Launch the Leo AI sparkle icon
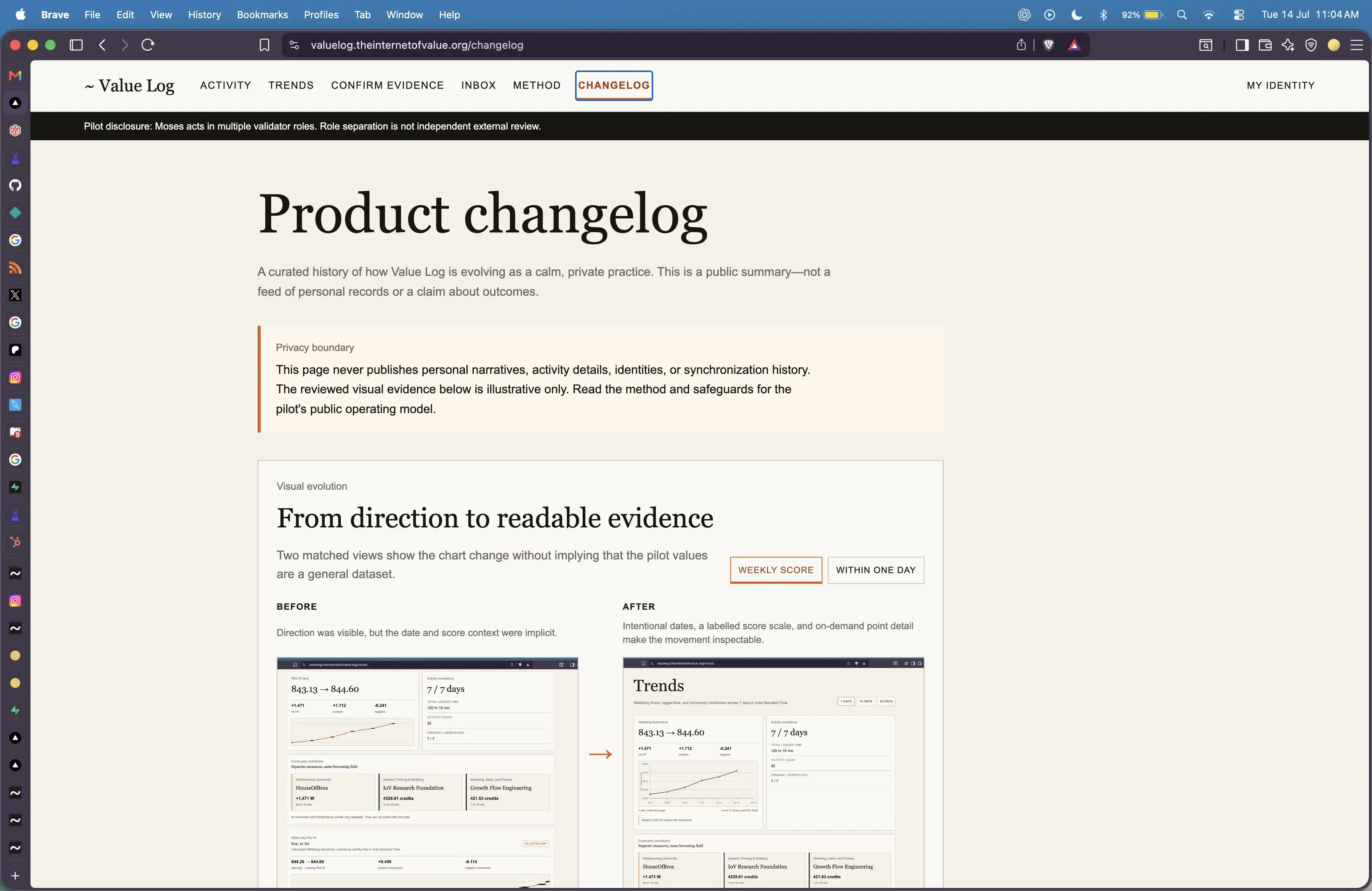Viewport: 1372px width, 891px height. point(1289,45)
